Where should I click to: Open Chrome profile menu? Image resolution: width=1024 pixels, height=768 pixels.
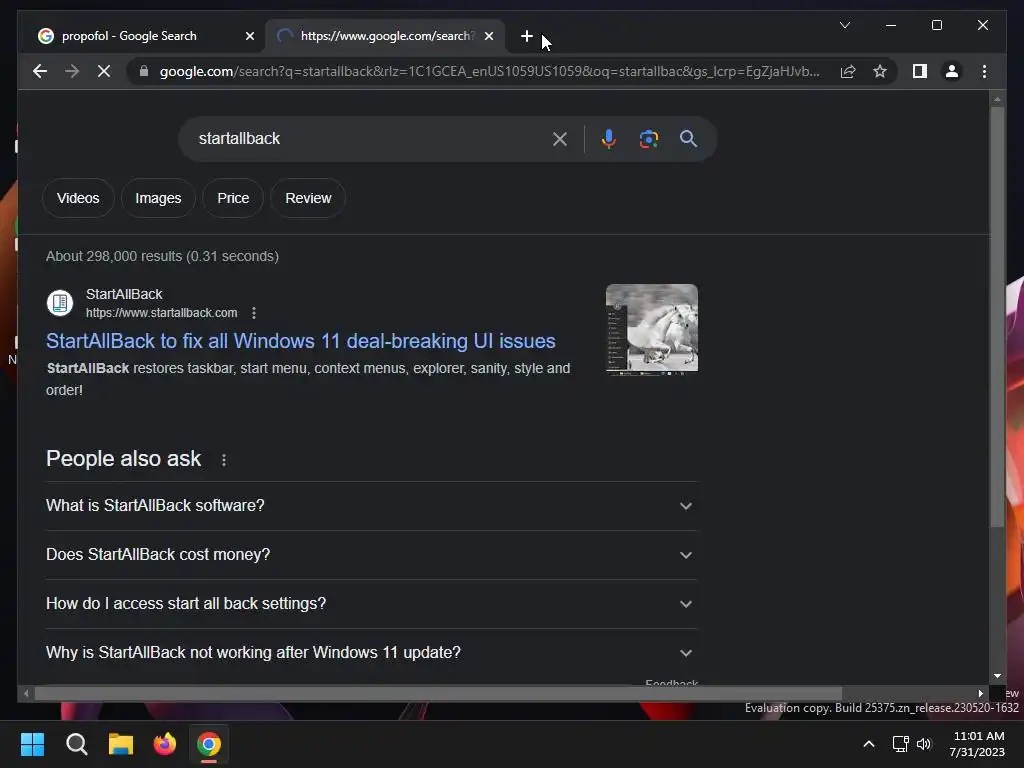point(952,71)
